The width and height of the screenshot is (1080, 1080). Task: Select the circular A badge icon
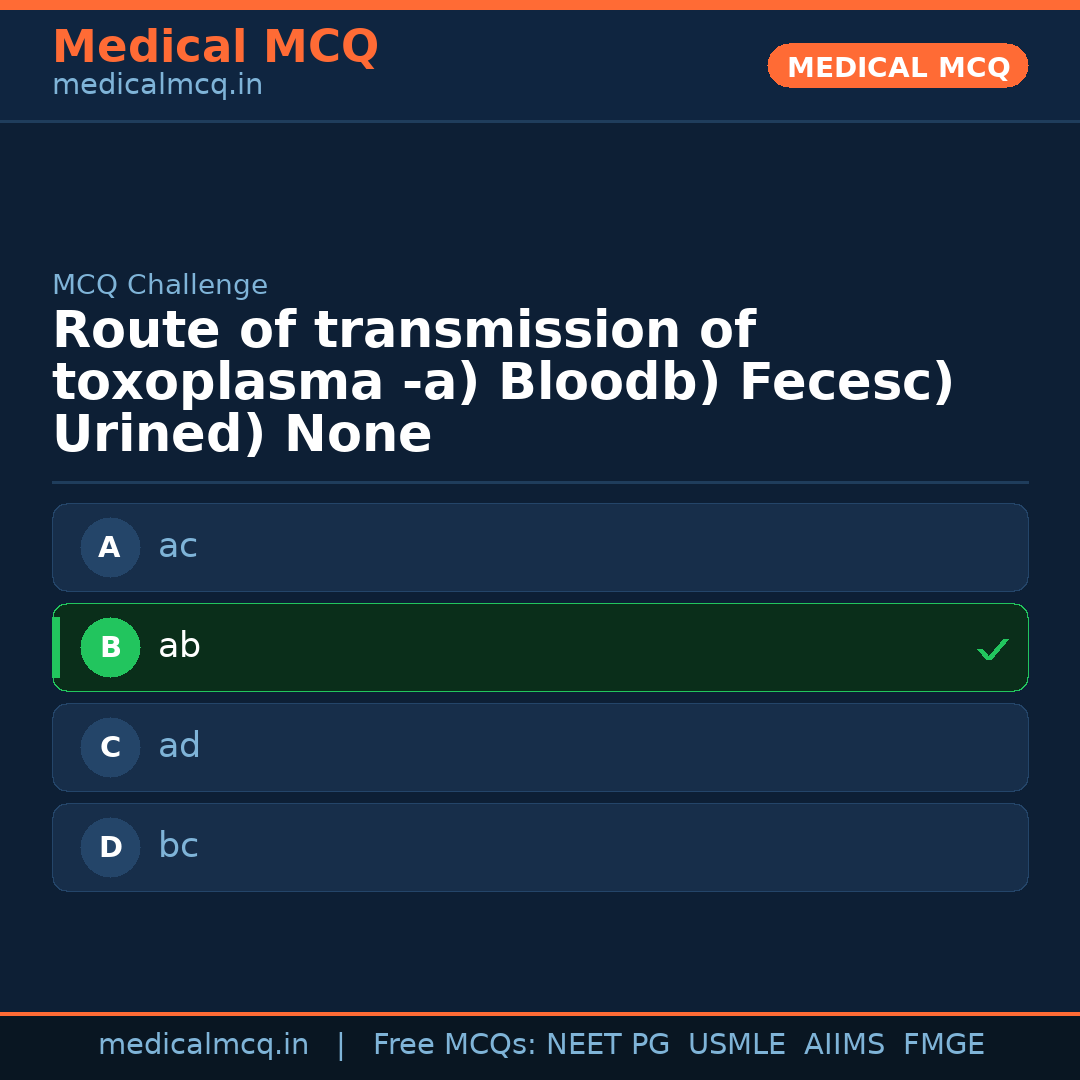pos(110,547)
